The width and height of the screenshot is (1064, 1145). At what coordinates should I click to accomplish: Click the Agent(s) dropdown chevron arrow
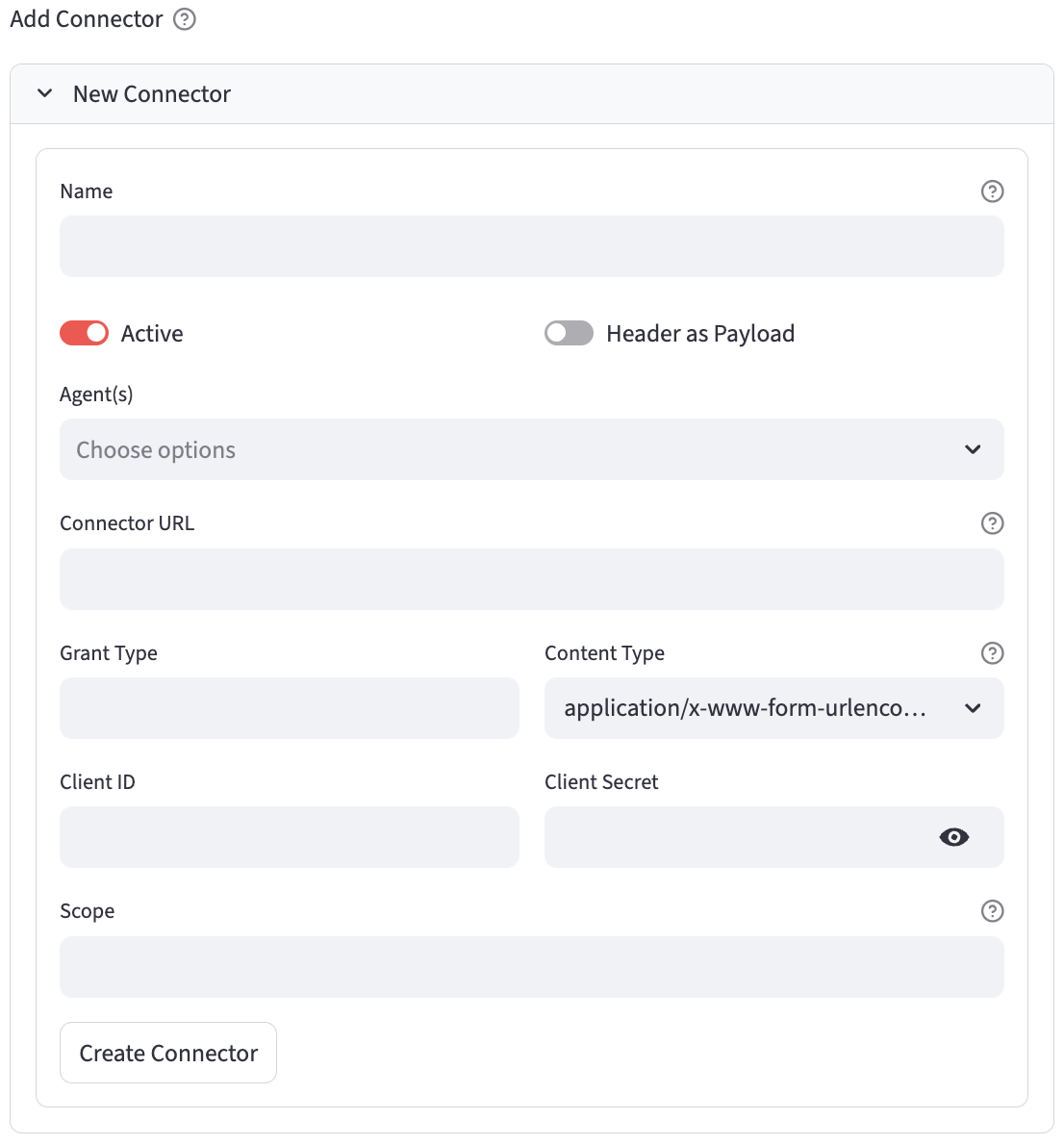[x=973, y=449]
